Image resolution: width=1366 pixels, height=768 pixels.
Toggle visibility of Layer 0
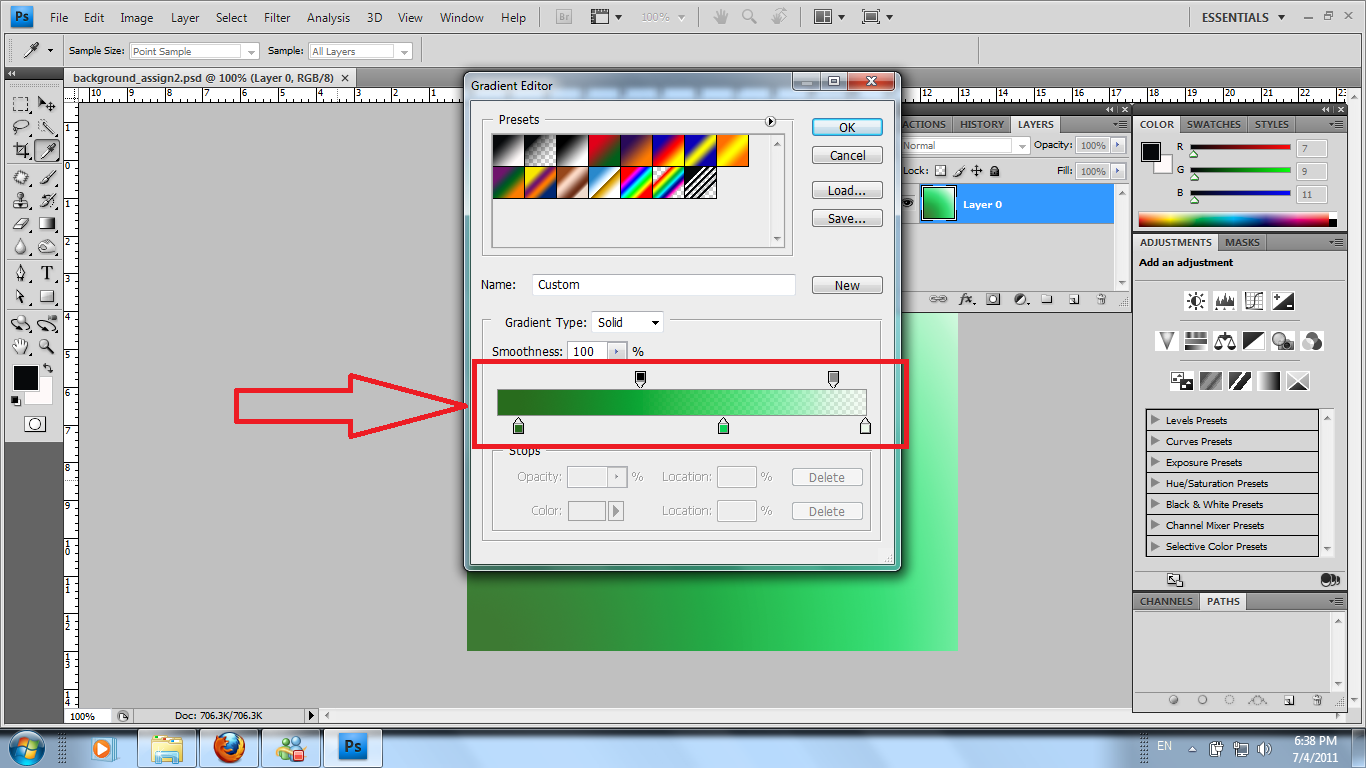coord(908,203)
